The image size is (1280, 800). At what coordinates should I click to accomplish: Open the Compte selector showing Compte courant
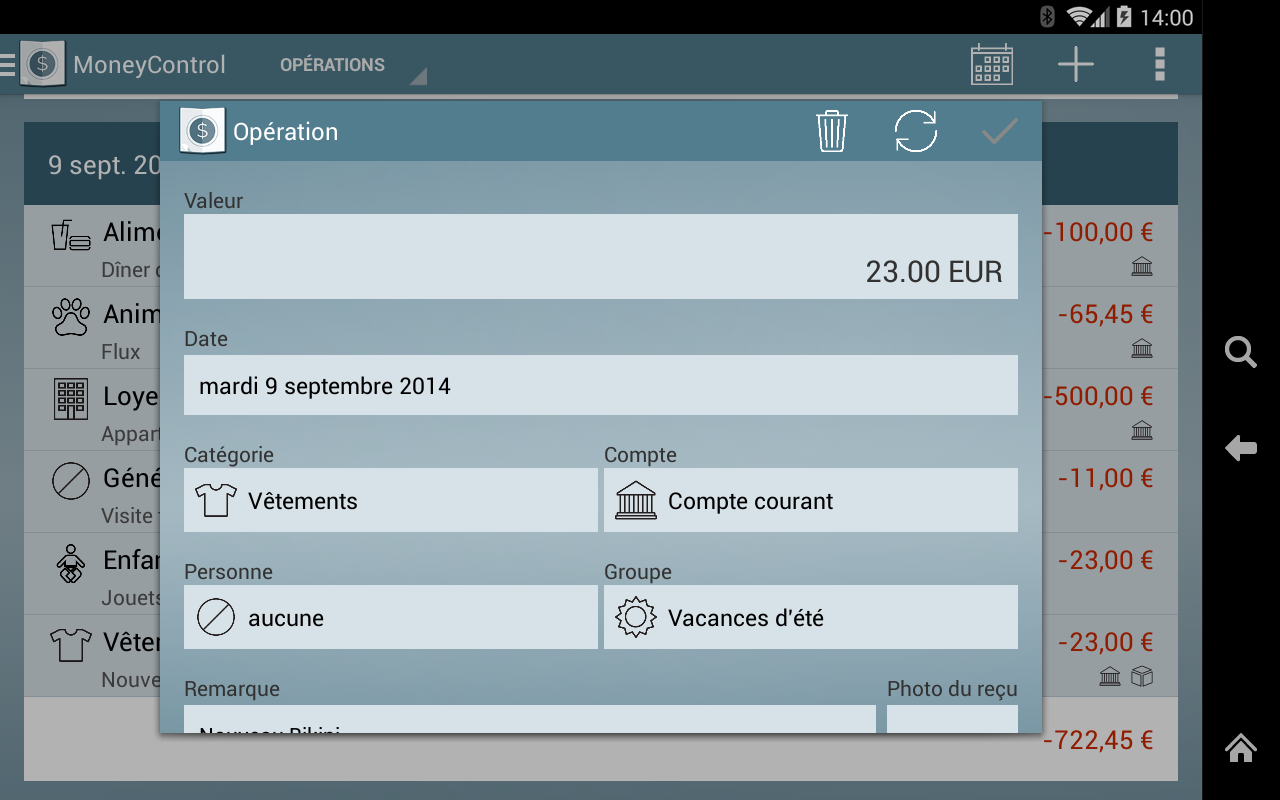(810, 500)
